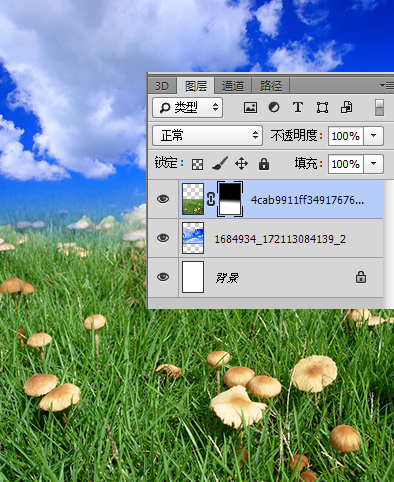Switch to the 通道 tab
The height and width of the screenshot is (482, 394).
click(233, 86)
